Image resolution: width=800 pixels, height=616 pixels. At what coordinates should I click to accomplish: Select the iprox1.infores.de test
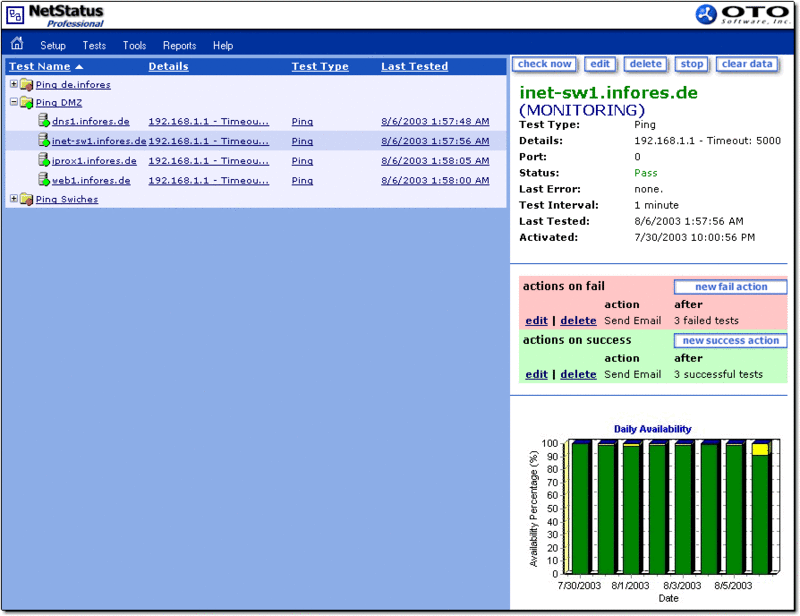(94, 161)
